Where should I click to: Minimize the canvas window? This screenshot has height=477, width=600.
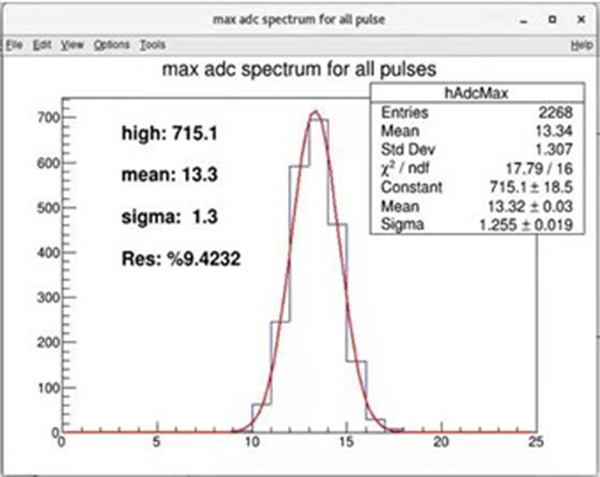(521, 19)
